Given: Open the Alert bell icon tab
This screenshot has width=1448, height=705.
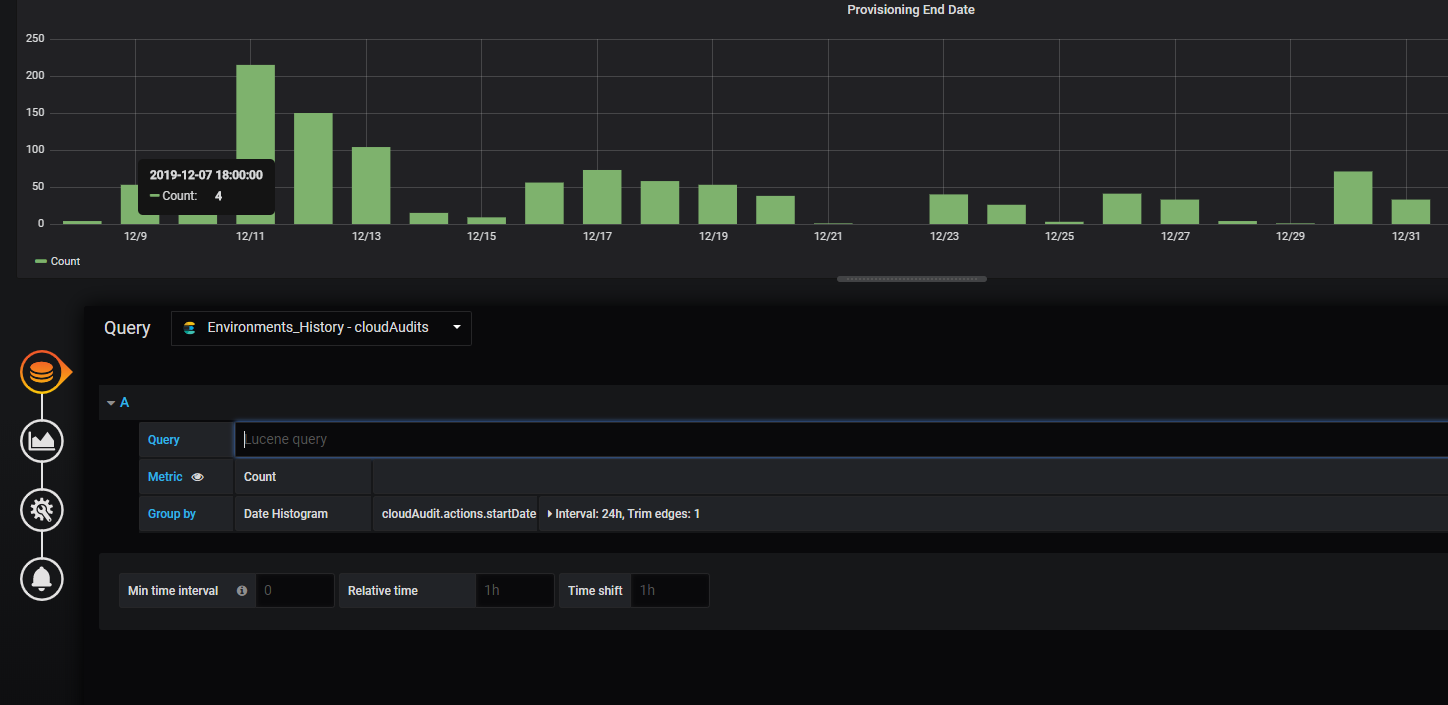Looking at the screenshot, I should (x=42, y=578).
